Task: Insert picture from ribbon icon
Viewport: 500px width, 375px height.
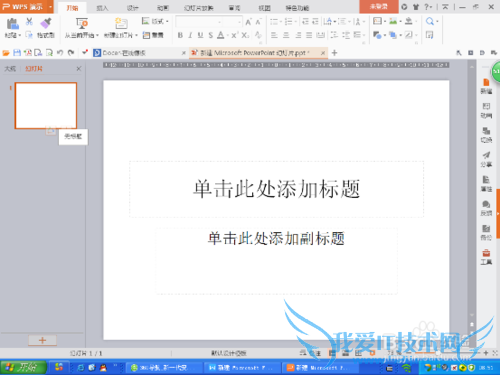Action: point(393,22)
